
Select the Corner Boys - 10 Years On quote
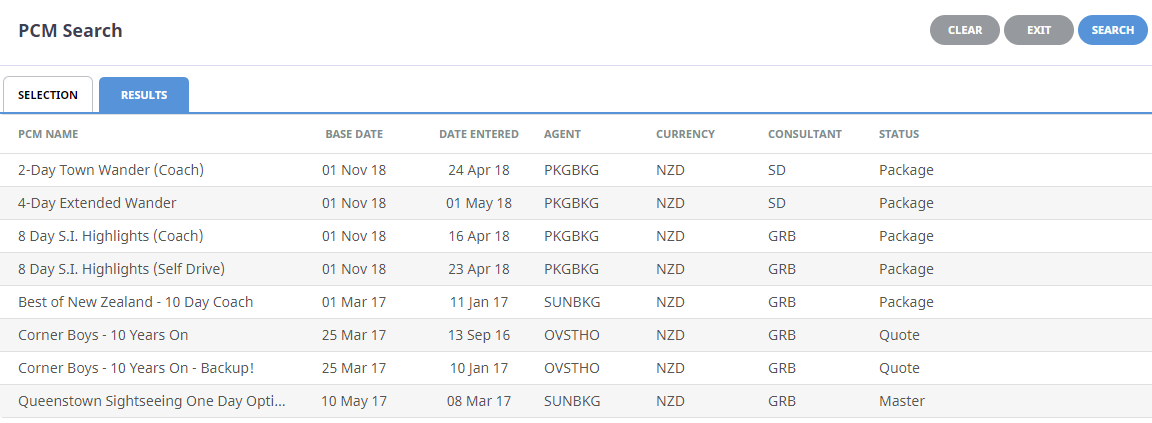coord(576,336)
